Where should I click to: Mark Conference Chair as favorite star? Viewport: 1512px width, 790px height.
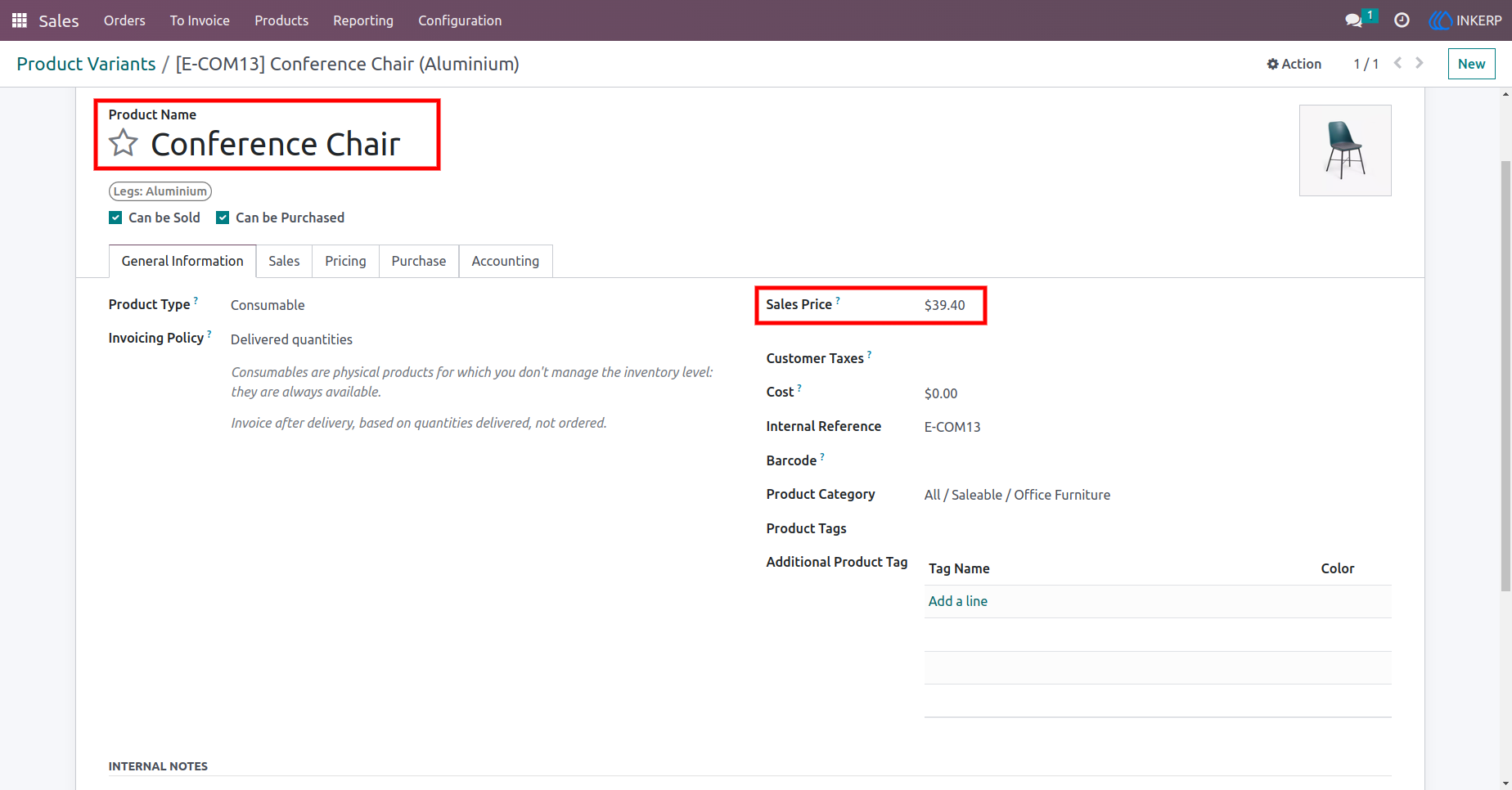124,143
